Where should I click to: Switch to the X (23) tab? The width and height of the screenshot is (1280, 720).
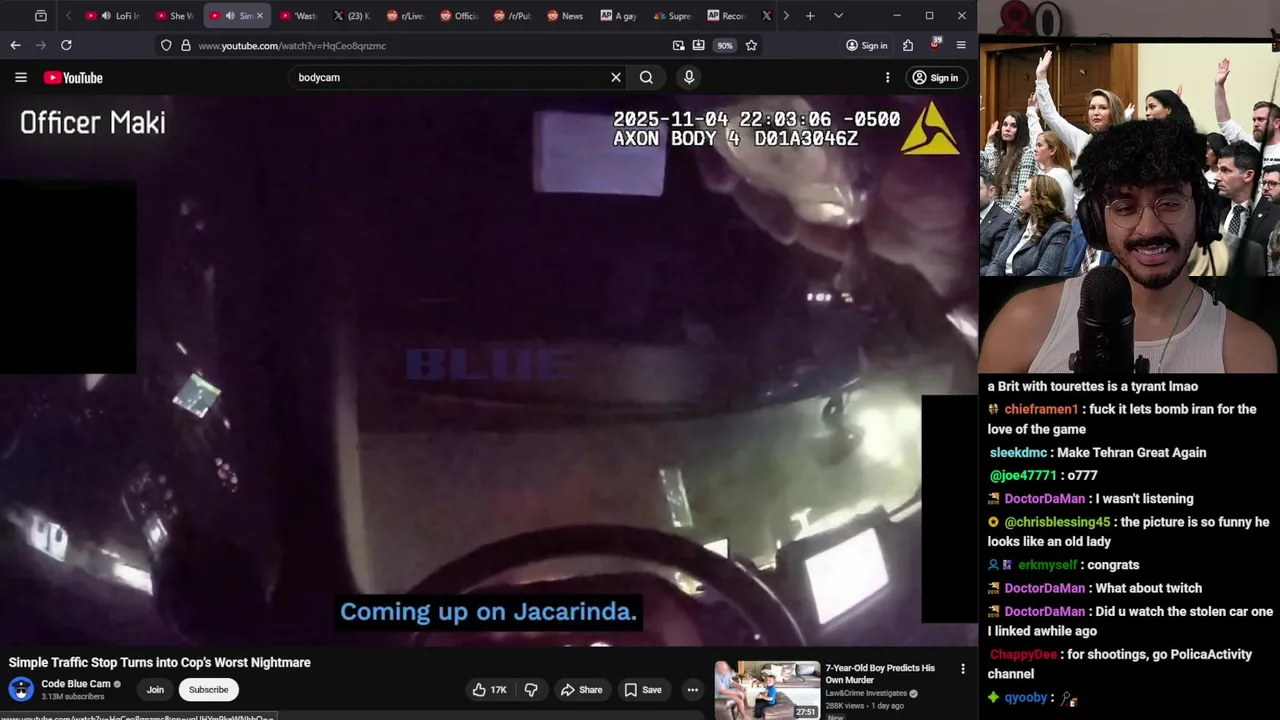351,16
